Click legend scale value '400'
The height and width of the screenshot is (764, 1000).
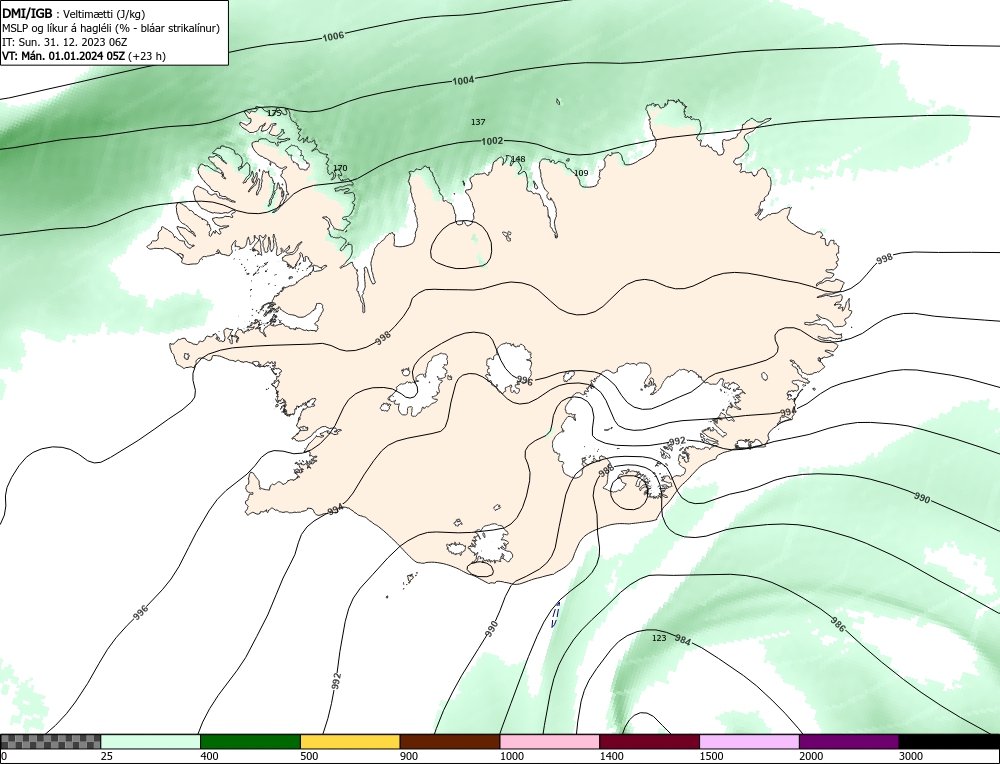pos(209,756)
